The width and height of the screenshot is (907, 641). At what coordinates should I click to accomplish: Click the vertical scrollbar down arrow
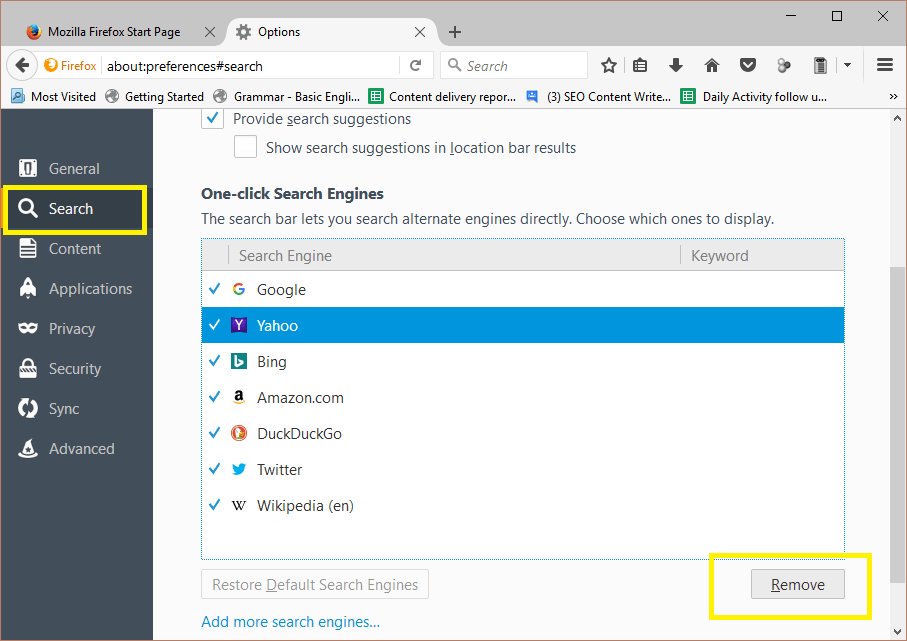897,632
